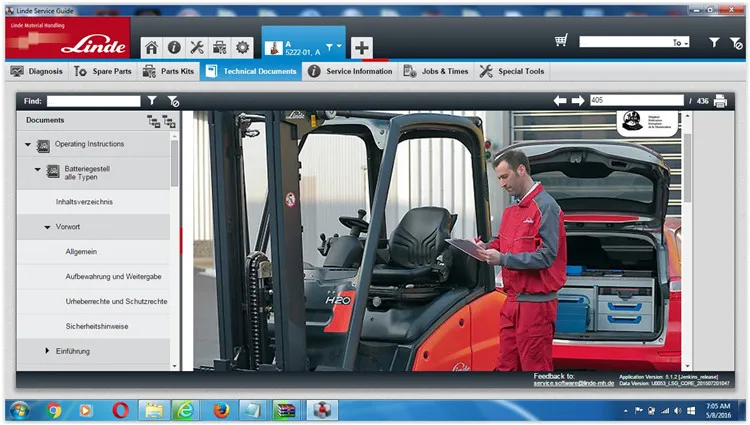750x425 pixels.
Task: Add a new truck tab with plus icon
Action: tap(362, 47)
